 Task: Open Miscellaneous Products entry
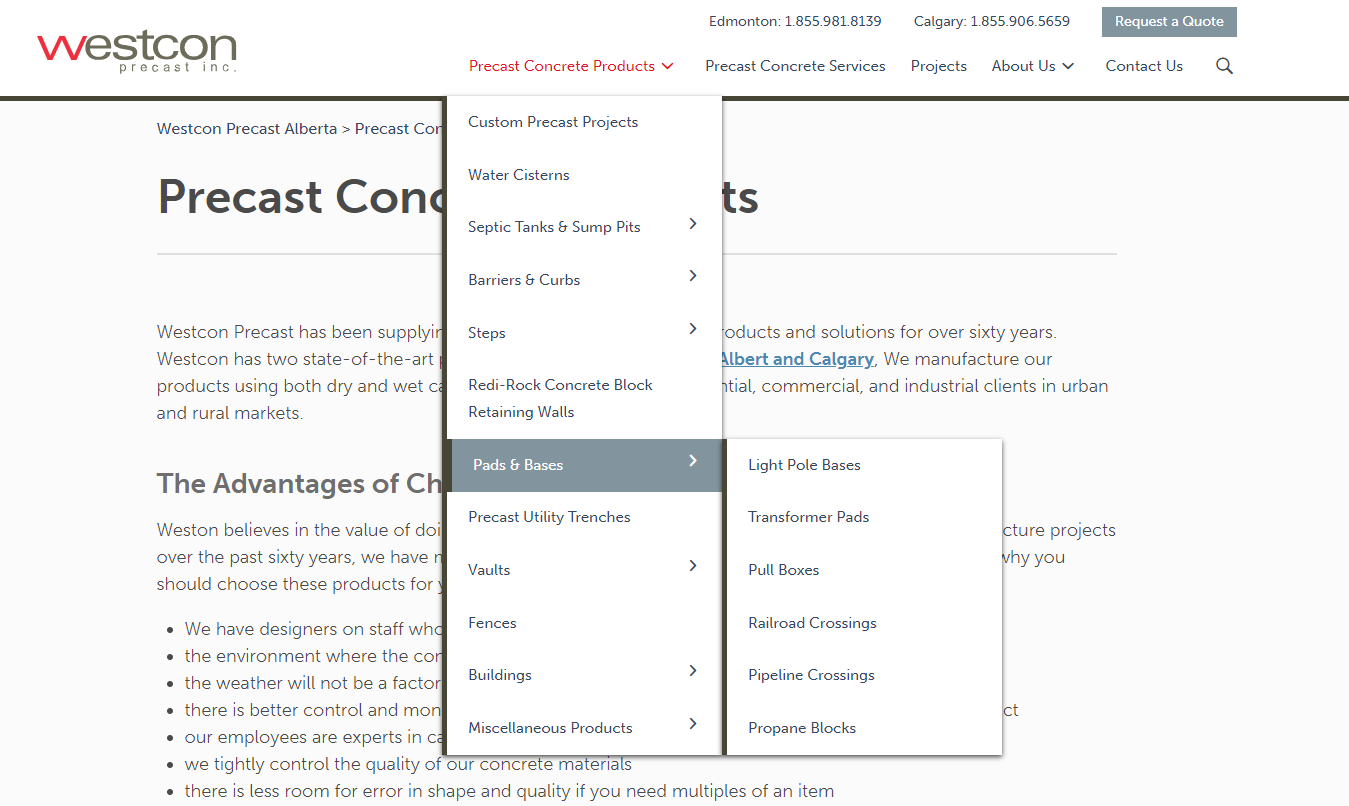(550, 728)
